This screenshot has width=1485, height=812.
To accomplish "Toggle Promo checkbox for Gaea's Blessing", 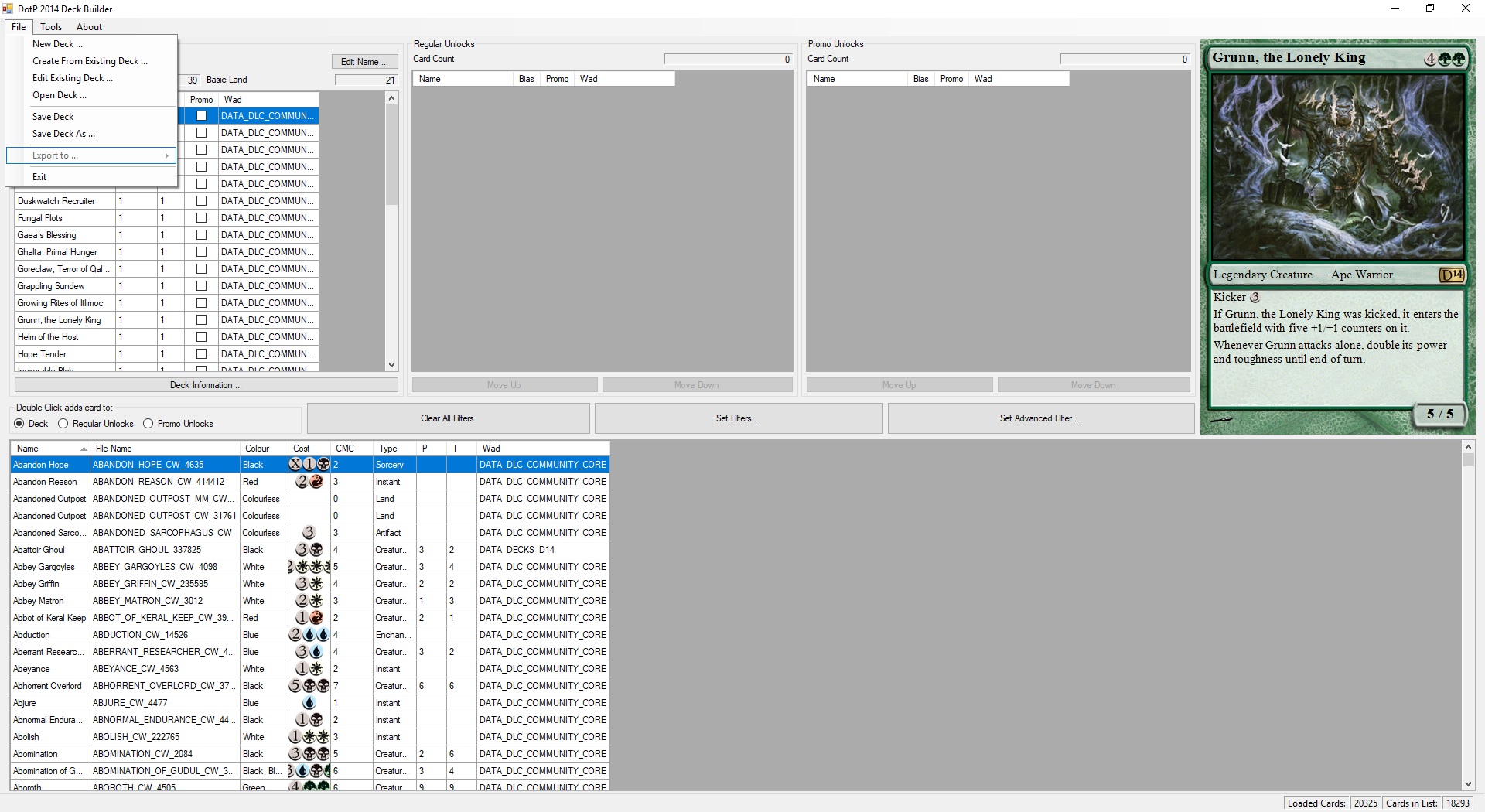I will [x=202, y=235].
